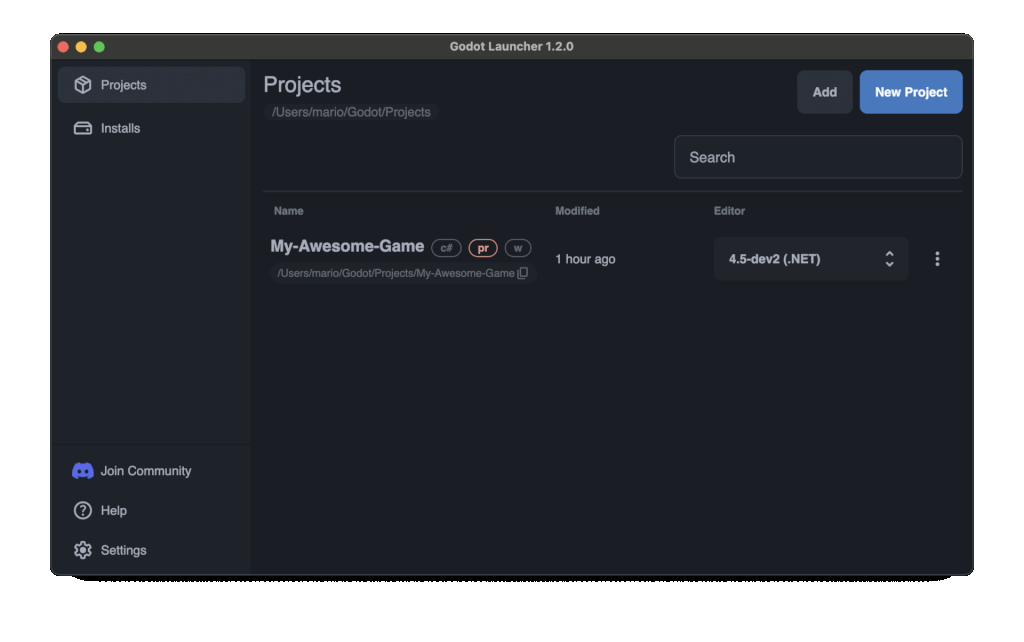Maximize the window with green button

99,47
